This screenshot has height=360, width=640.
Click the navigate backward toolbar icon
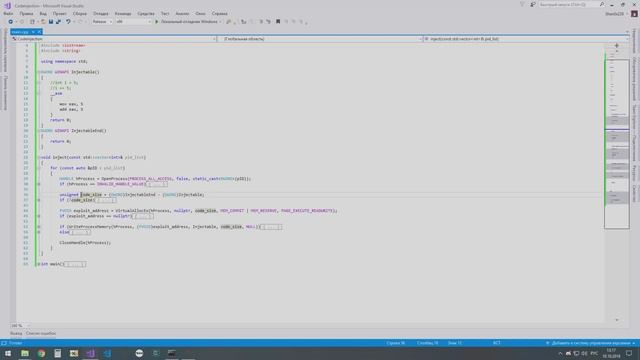[11, 22]
